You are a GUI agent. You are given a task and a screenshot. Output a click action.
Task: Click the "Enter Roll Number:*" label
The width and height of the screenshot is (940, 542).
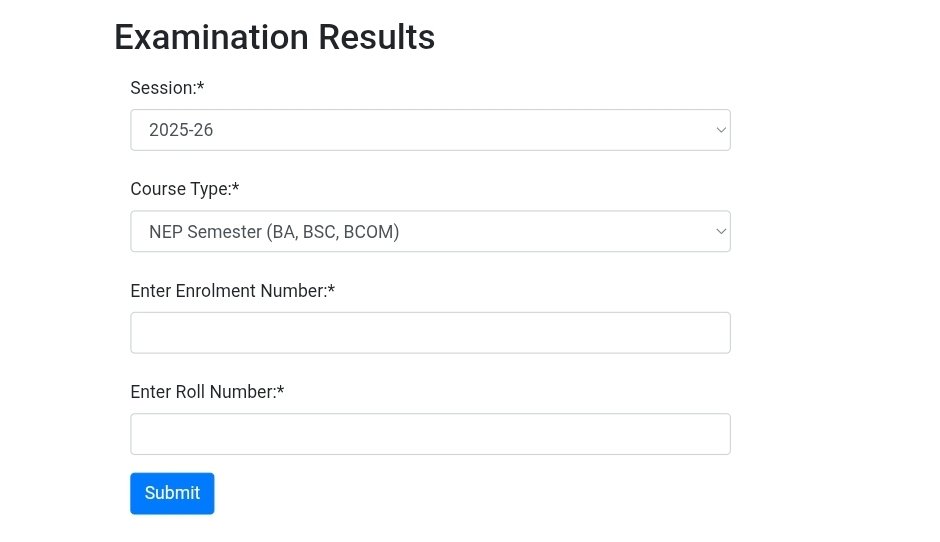click(207, 392)
